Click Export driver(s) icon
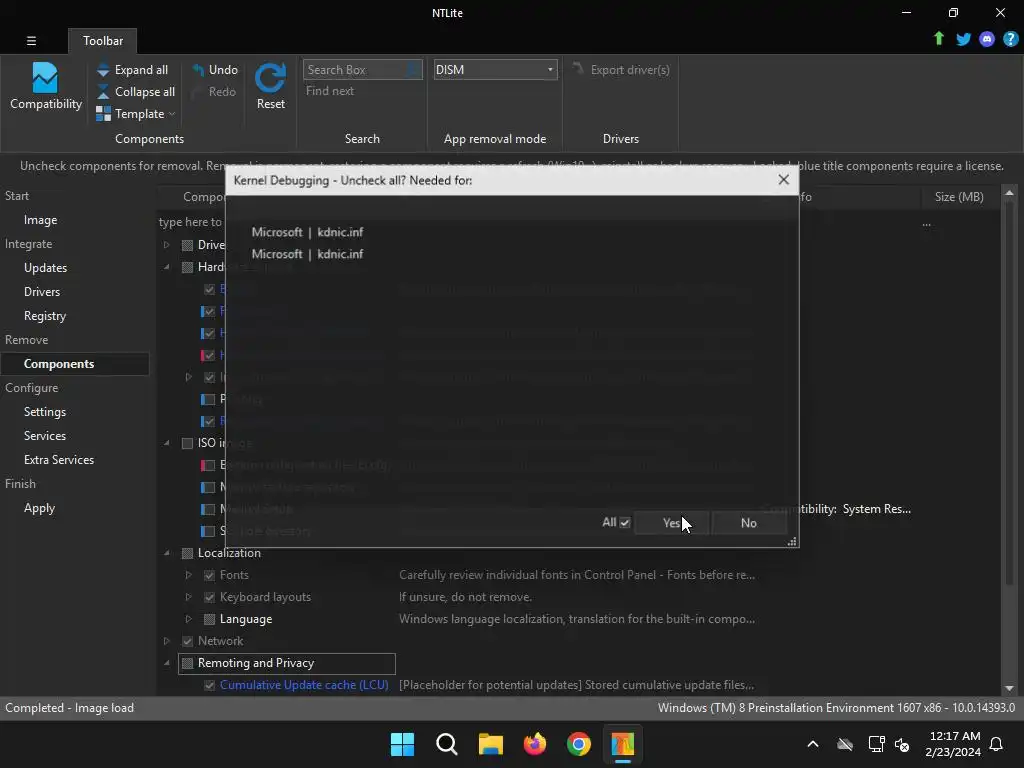 point(578,69)
